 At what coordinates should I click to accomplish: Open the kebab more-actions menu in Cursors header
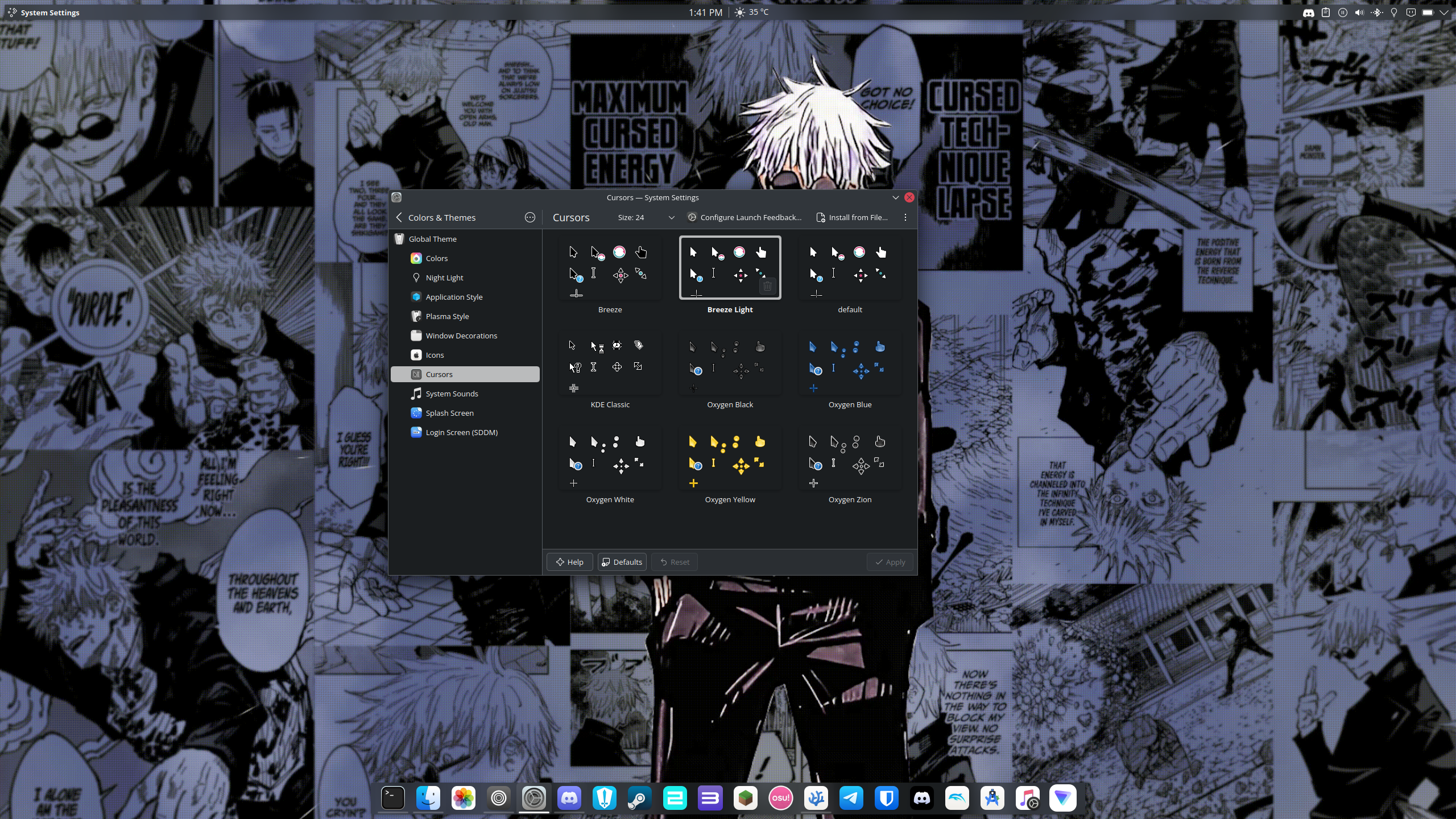905,217
